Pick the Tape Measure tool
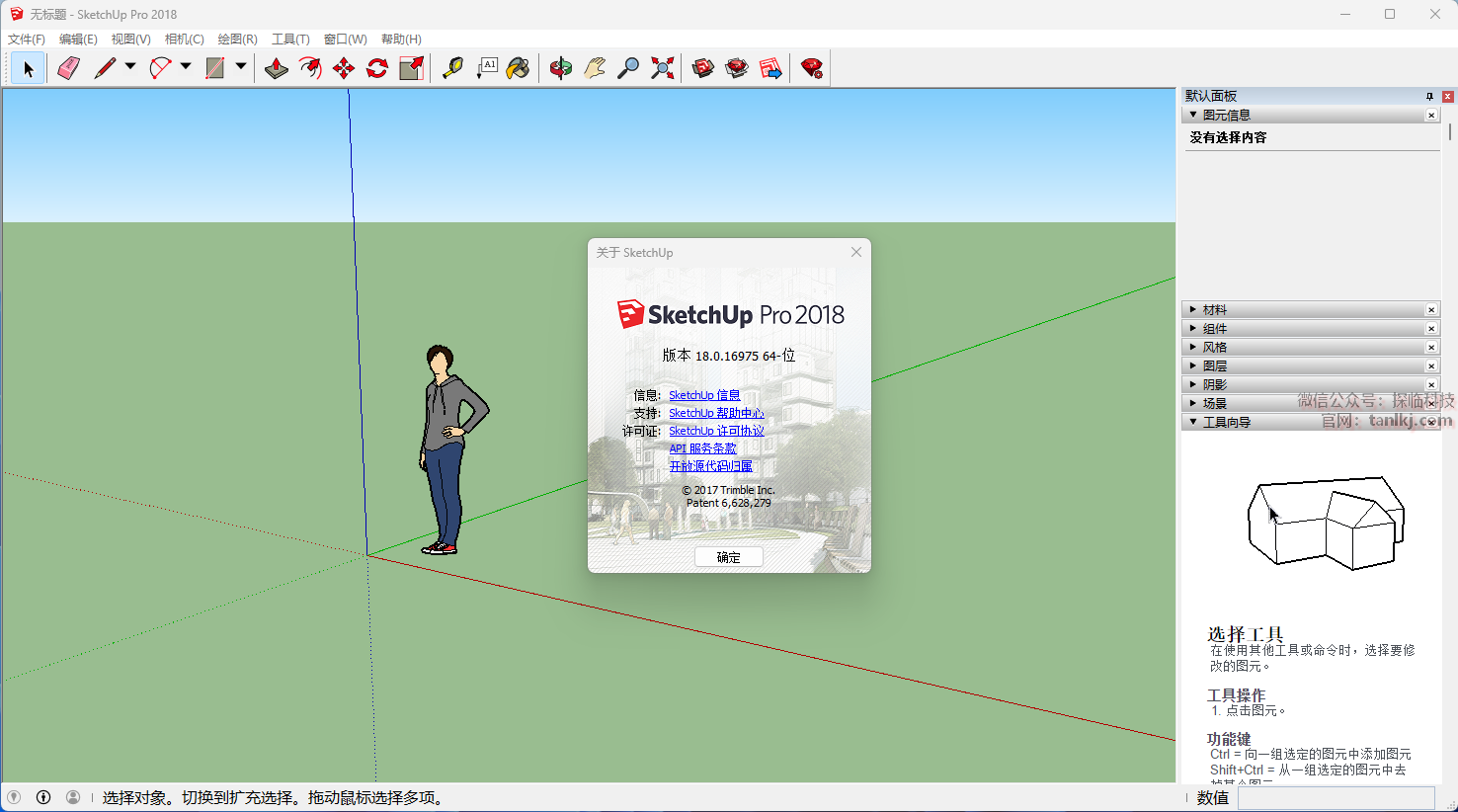1458x812 pixels. tap(452, 68)
